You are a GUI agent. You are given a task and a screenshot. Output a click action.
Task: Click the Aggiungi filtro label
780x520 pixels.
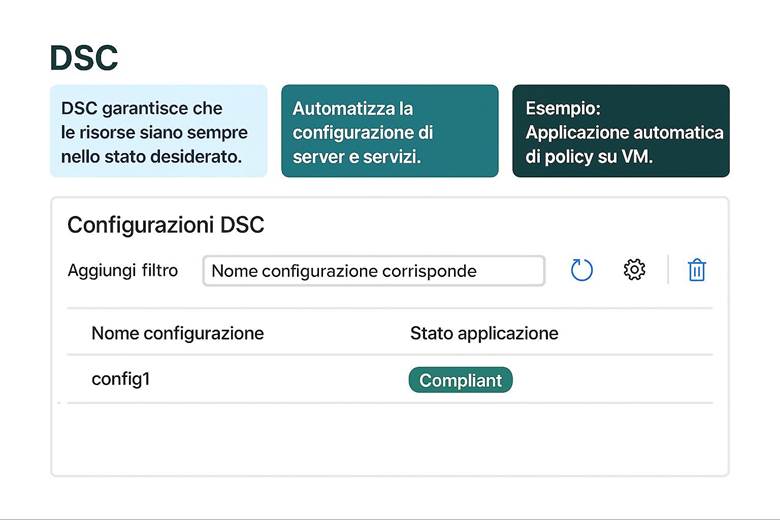click(123, 271)
